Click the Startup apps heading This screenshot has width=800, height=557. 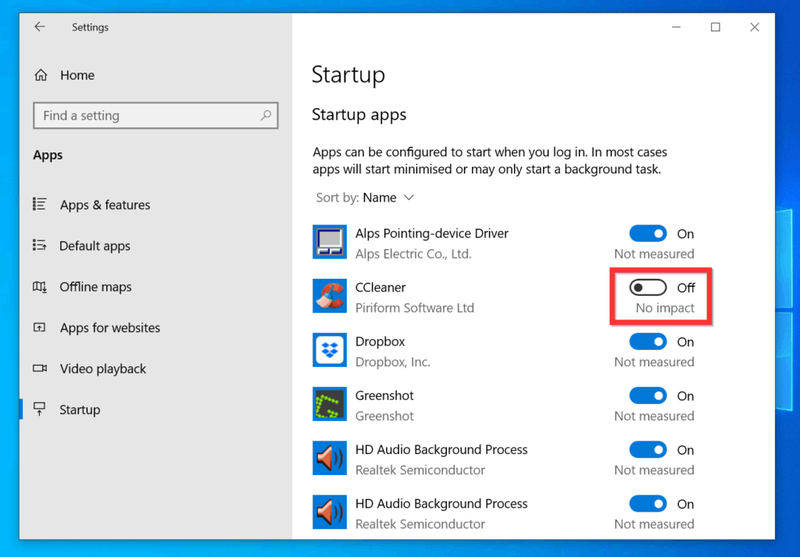[x=359, y=114]
